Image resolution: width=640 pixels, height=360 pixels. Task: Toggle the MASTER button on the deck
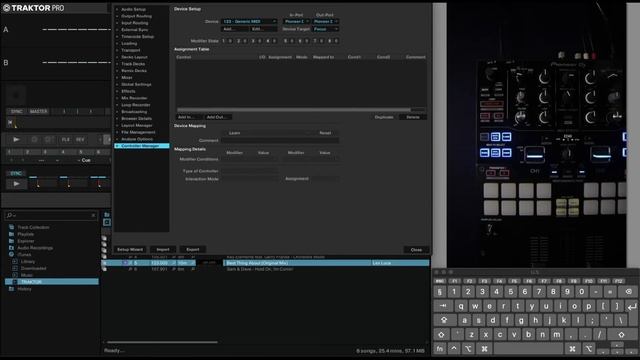(38, 111)
